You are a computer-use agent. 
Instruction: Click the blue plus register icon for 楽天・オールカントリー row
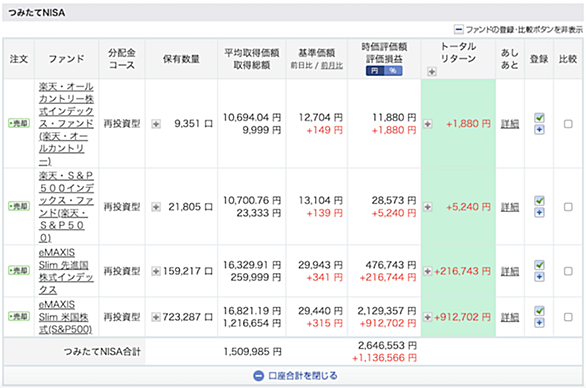[539, 130]
